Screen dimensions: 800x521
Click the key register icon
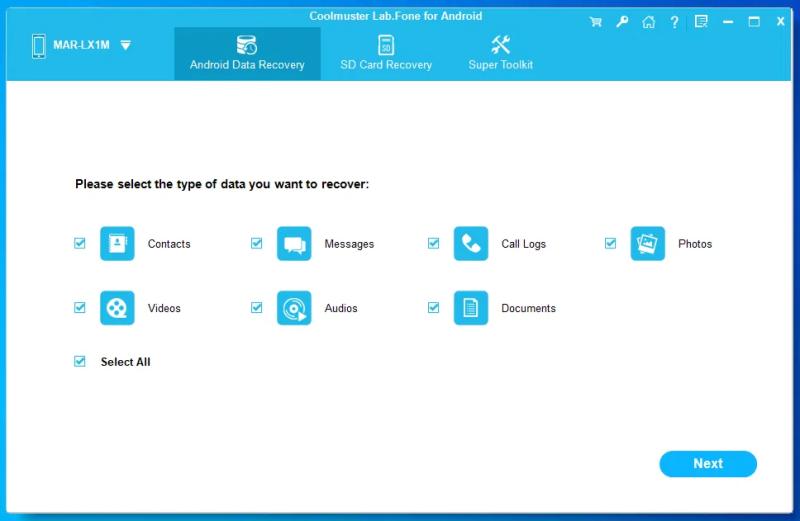coord(622,22)
